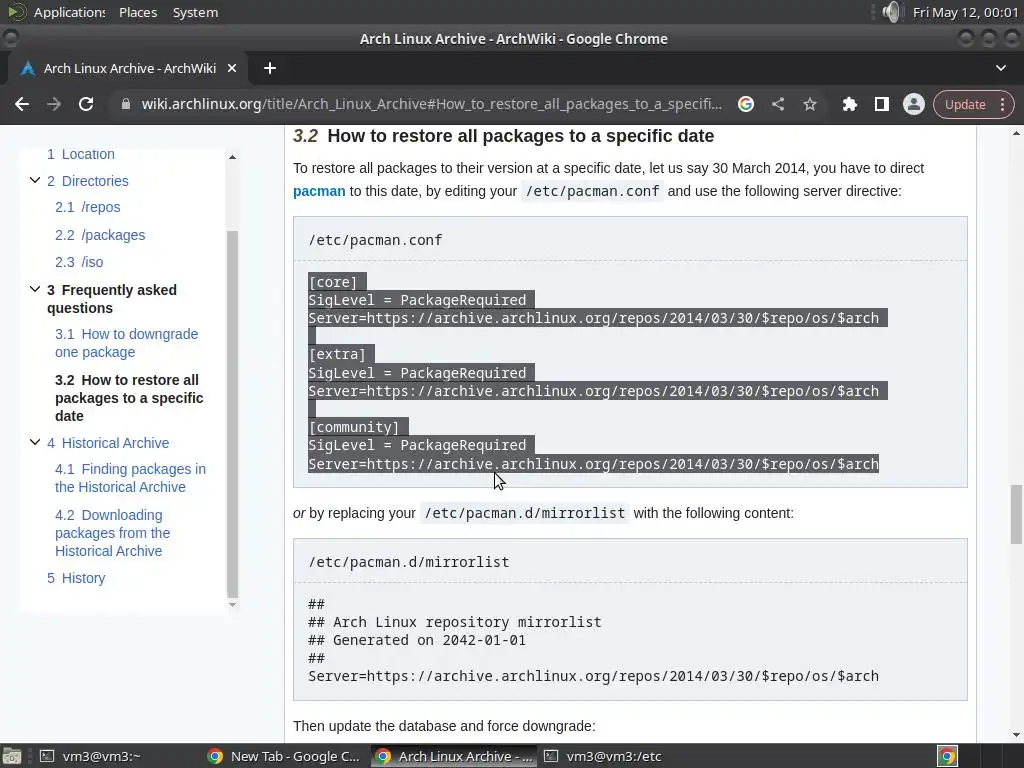Select 3.2 How to restore all packages entry

(x=129, y=398)
